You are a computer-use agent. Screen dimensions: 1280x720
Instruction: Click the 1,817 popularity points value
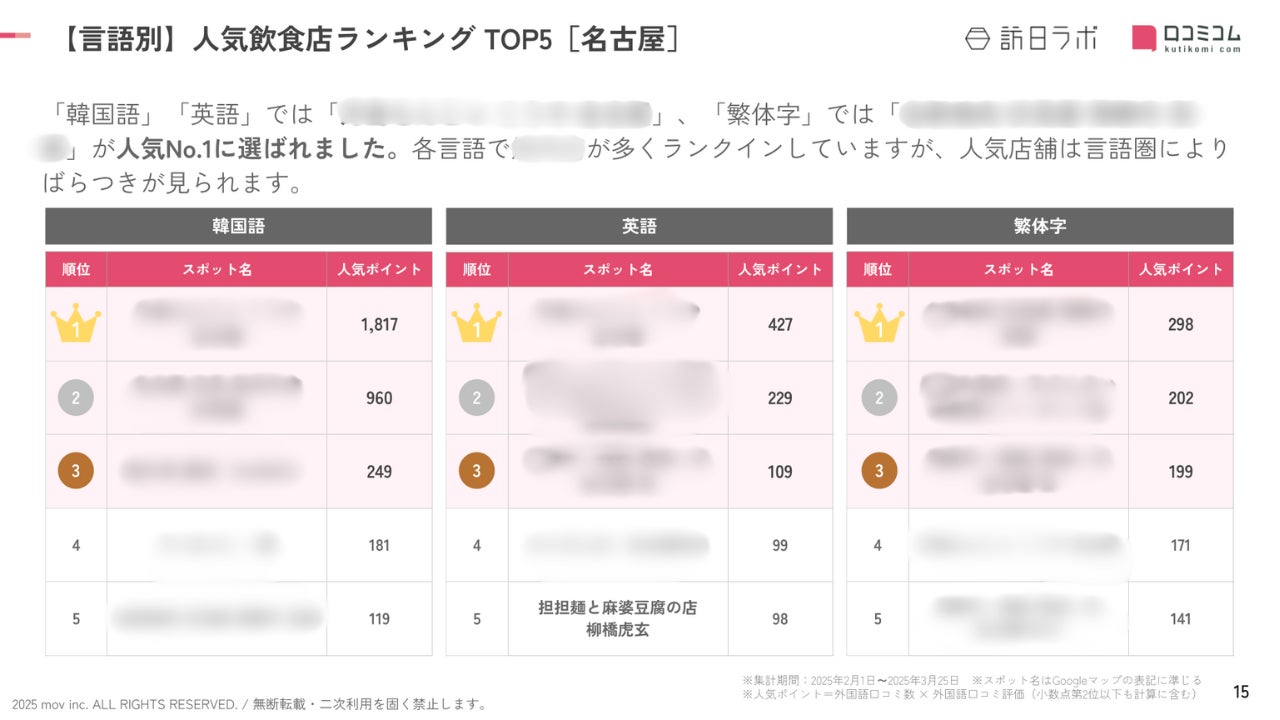(379, 324)
